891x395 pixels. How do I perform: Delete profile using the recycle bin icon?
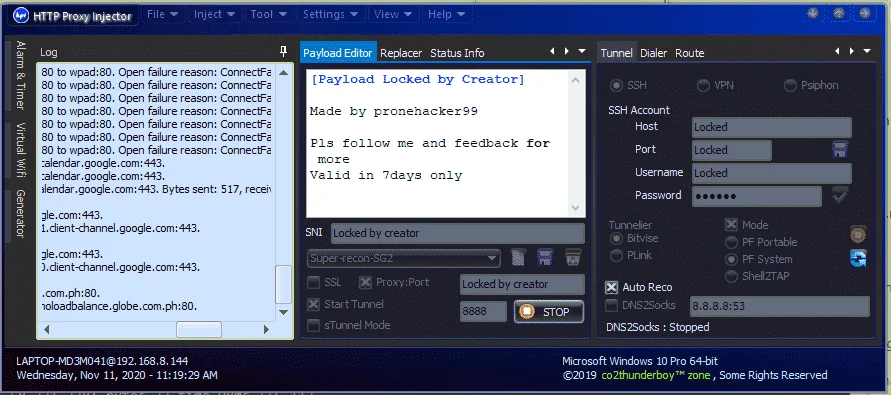pyautogui.click(x=573, y=257)
